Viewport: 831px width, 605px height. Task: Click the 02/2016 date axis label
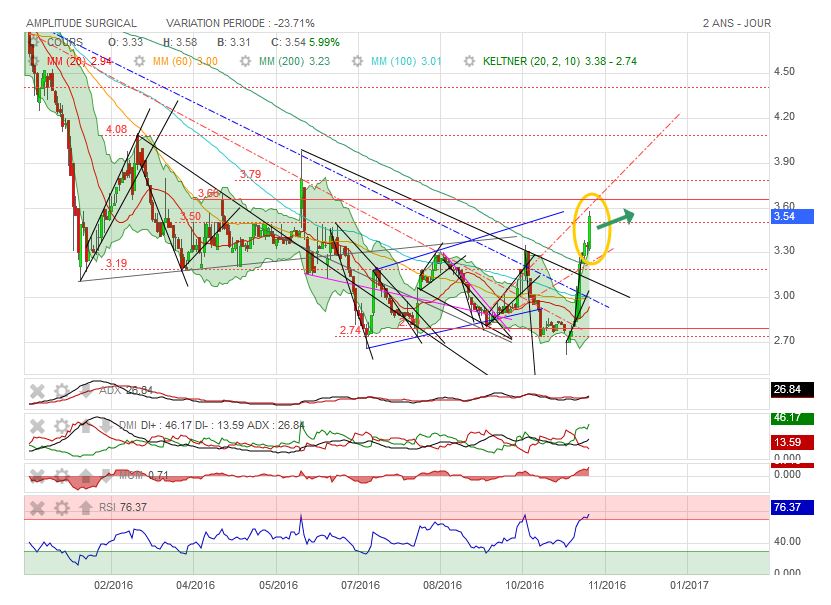tap(113, 585)
